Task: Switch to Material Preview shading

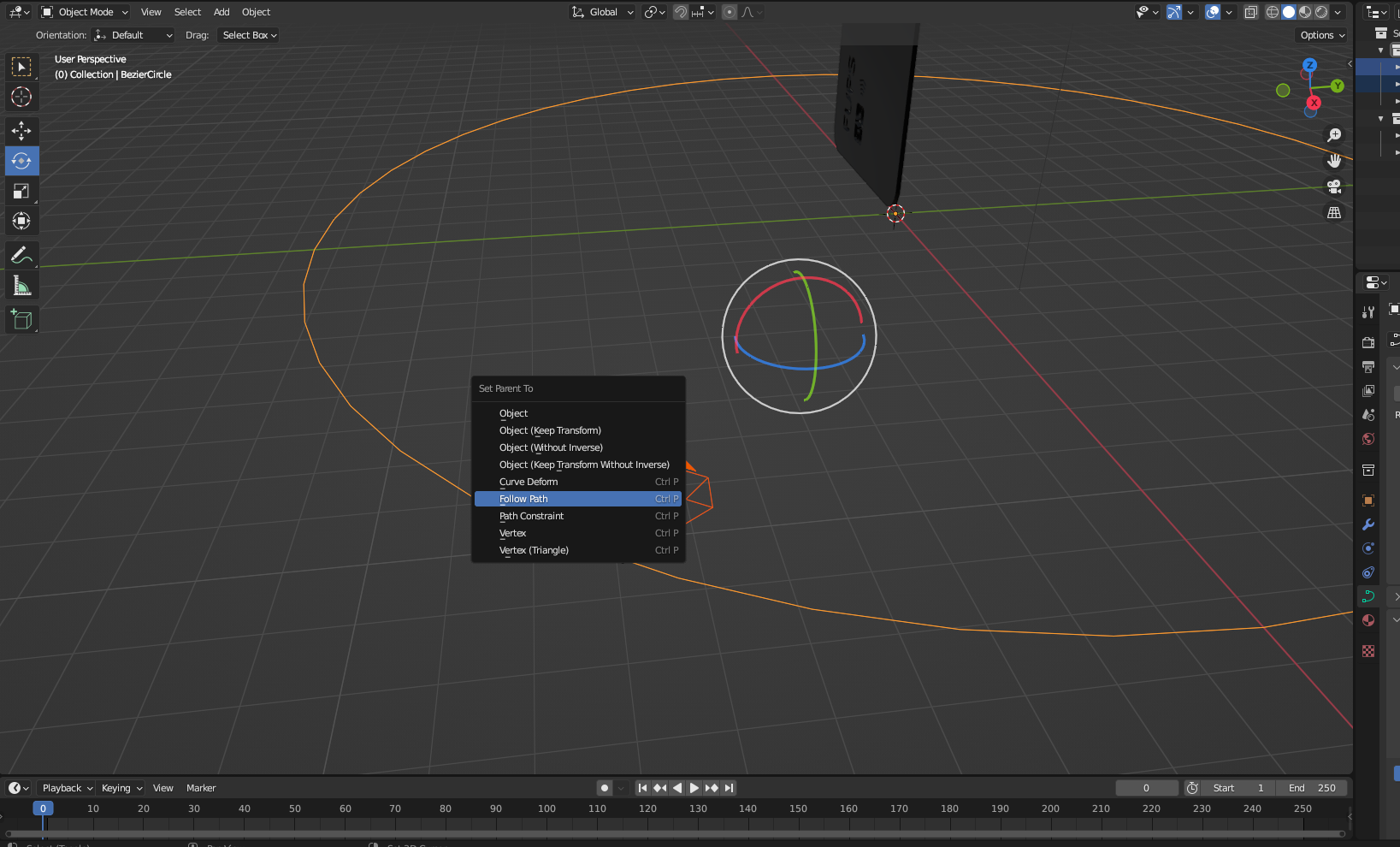Action: [1305, 12]
